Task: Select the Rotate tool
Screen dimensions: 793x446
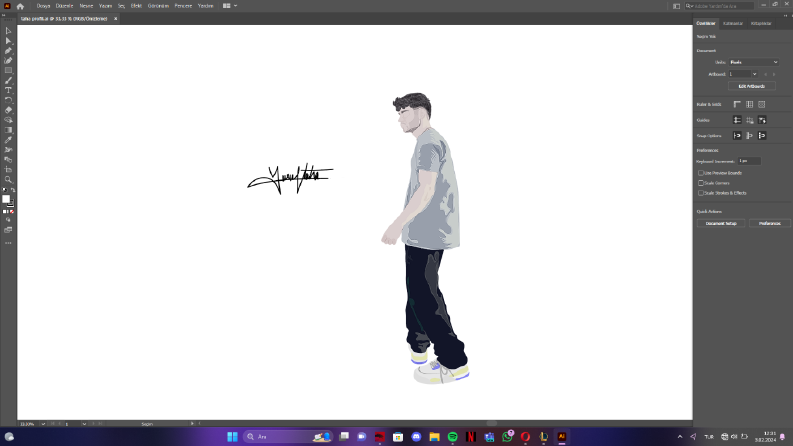Action: coord(8,100)
